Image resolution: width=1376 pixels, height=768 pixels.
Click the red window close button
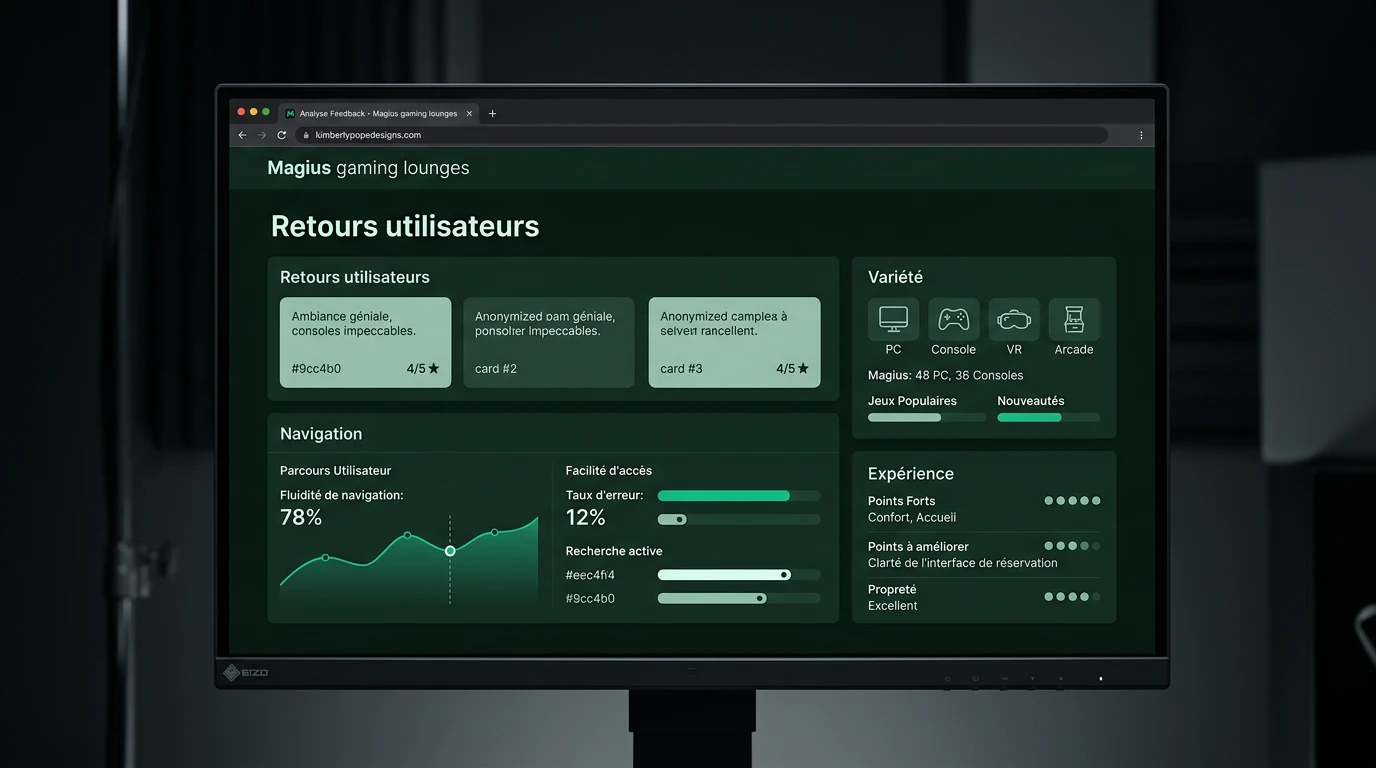[x=241, y=112]
